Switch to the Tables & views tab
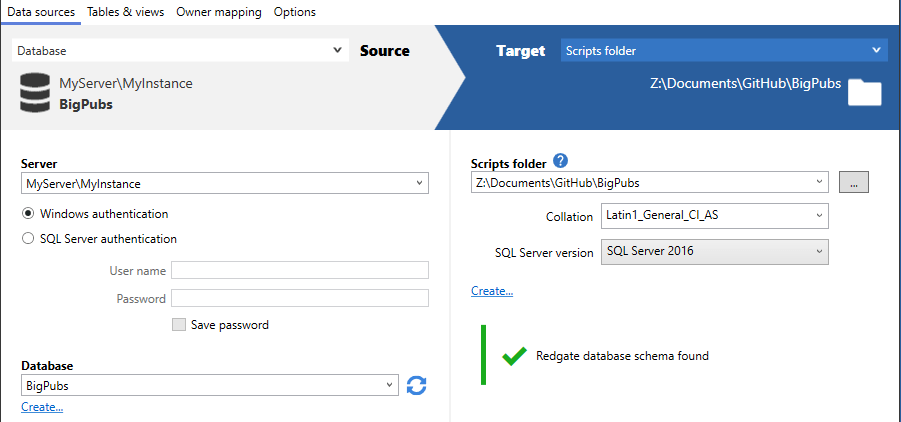Viewport: 901px width, 422px height. point(125,11)
